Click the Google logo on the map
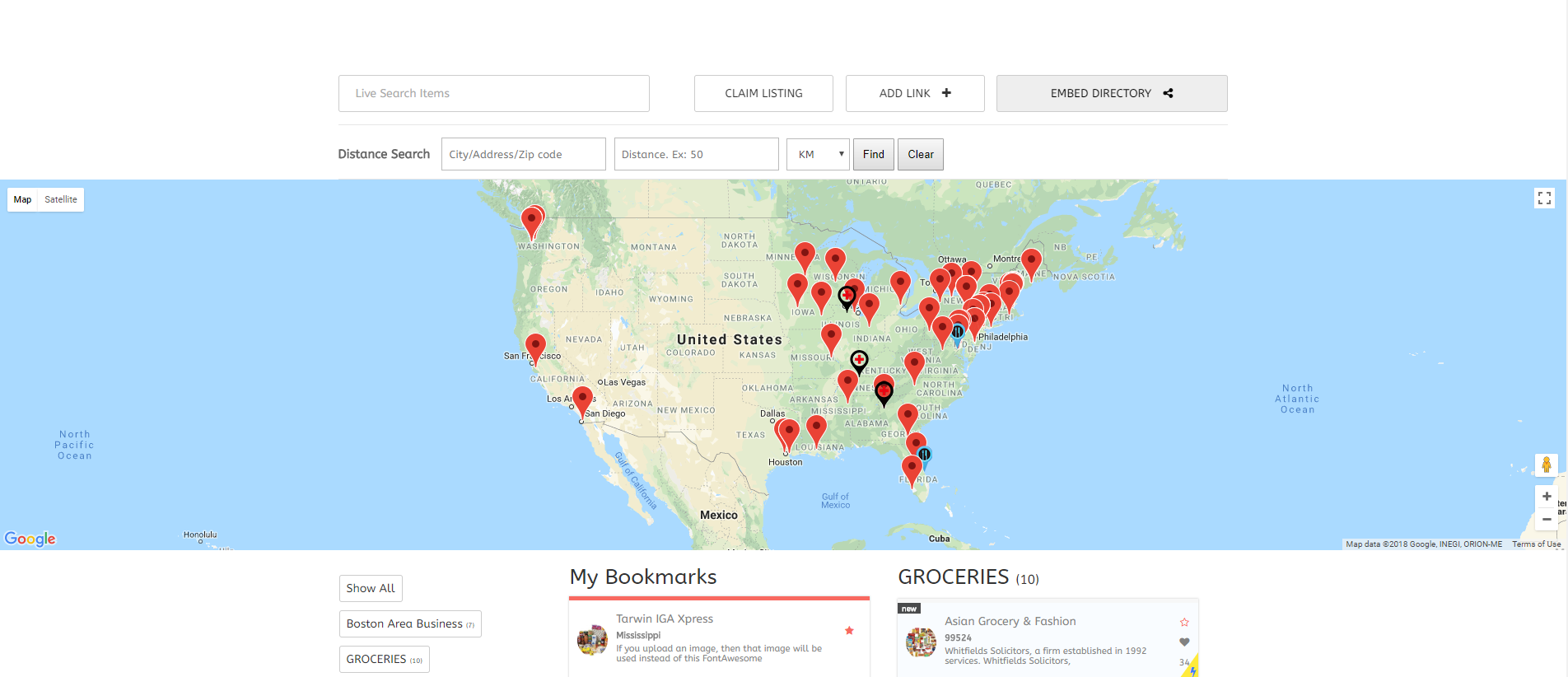1568x677 pixels. tap(30, 539)
